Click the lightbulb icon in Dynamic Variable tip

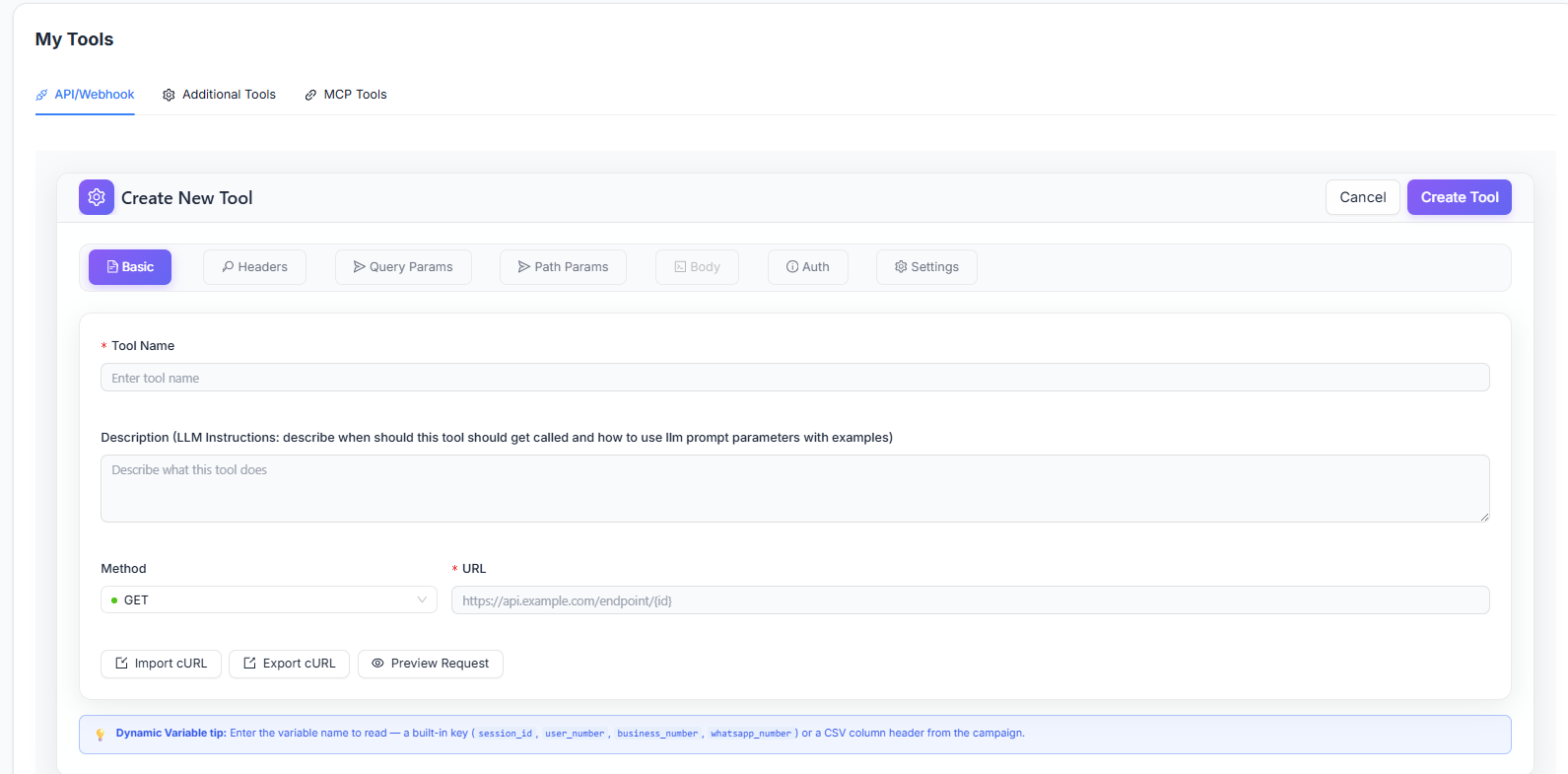[100, 735]
